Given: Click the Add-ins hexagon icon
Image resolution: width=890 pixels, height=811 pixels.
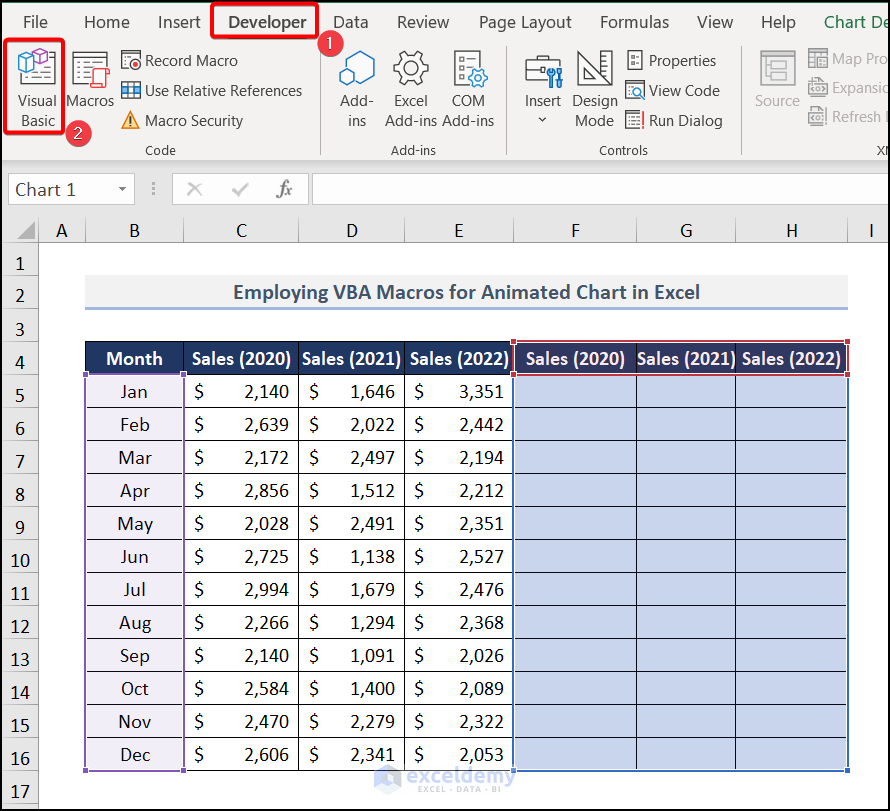Looking at the screenshot, I should tap(356, 70).
